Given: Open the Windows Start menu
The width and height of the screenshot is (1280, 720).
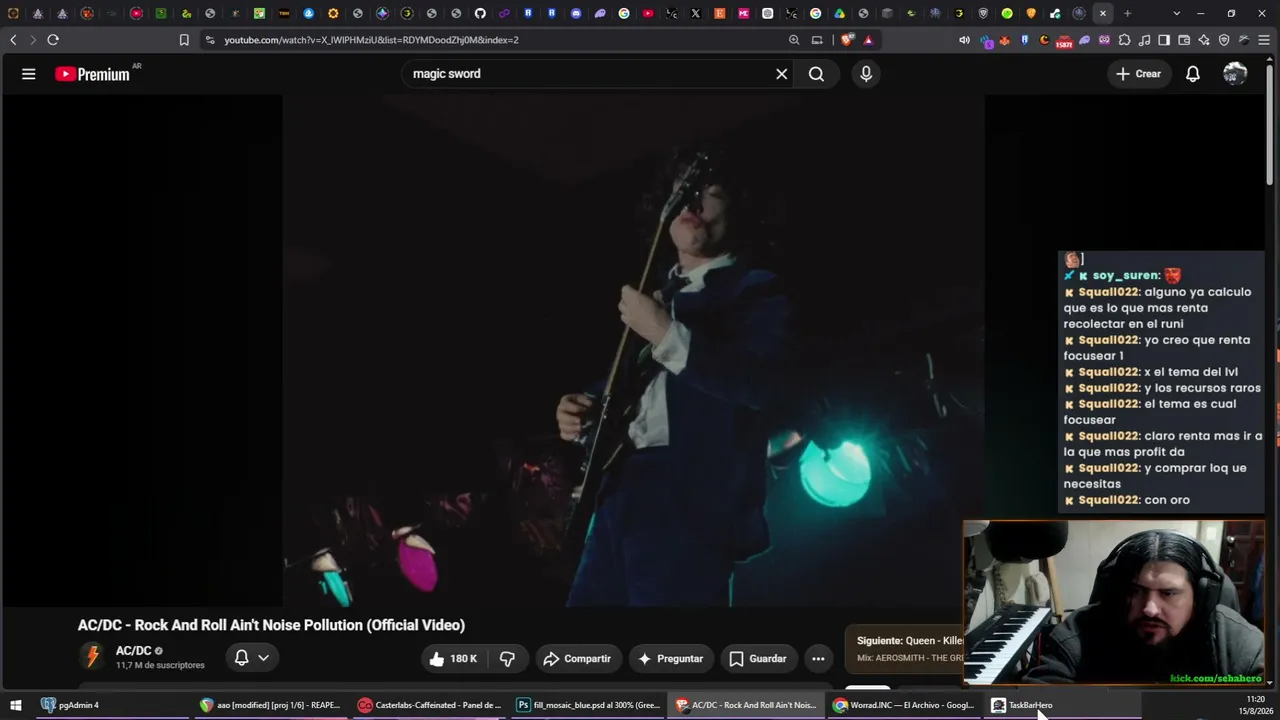Looking at the screenshot, I should (15, 705).
